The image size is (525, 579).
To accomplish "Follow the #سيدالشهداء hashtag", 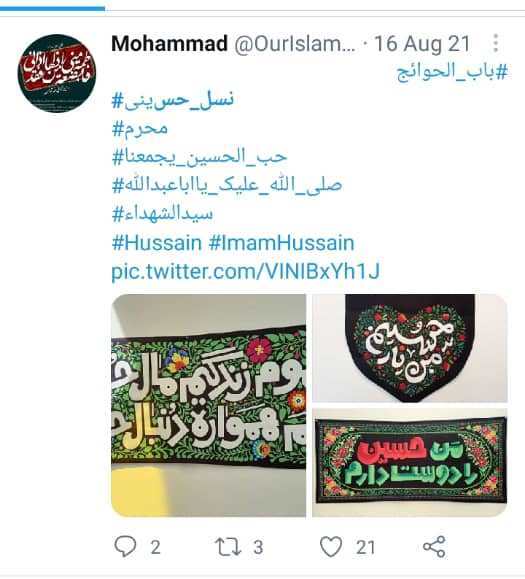I will coord(162,214).
